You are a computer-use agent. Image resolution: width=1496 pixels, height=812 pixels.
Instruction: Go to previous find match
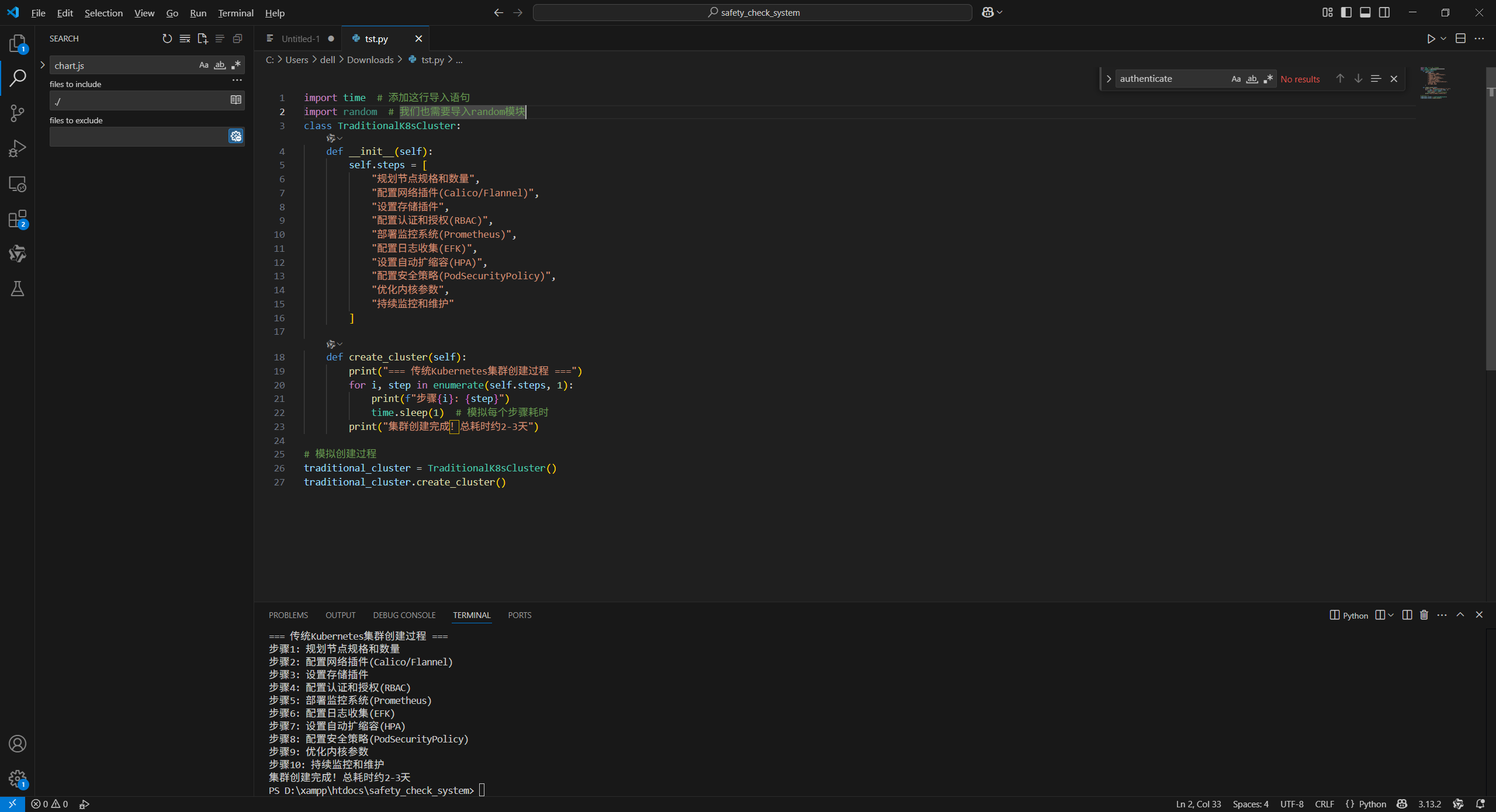point(1340,78)
